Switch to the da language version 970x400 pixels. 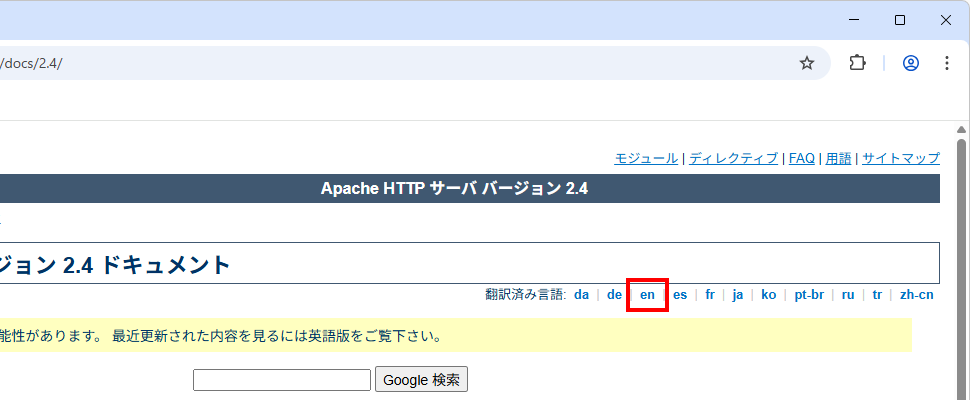point(582,295)
